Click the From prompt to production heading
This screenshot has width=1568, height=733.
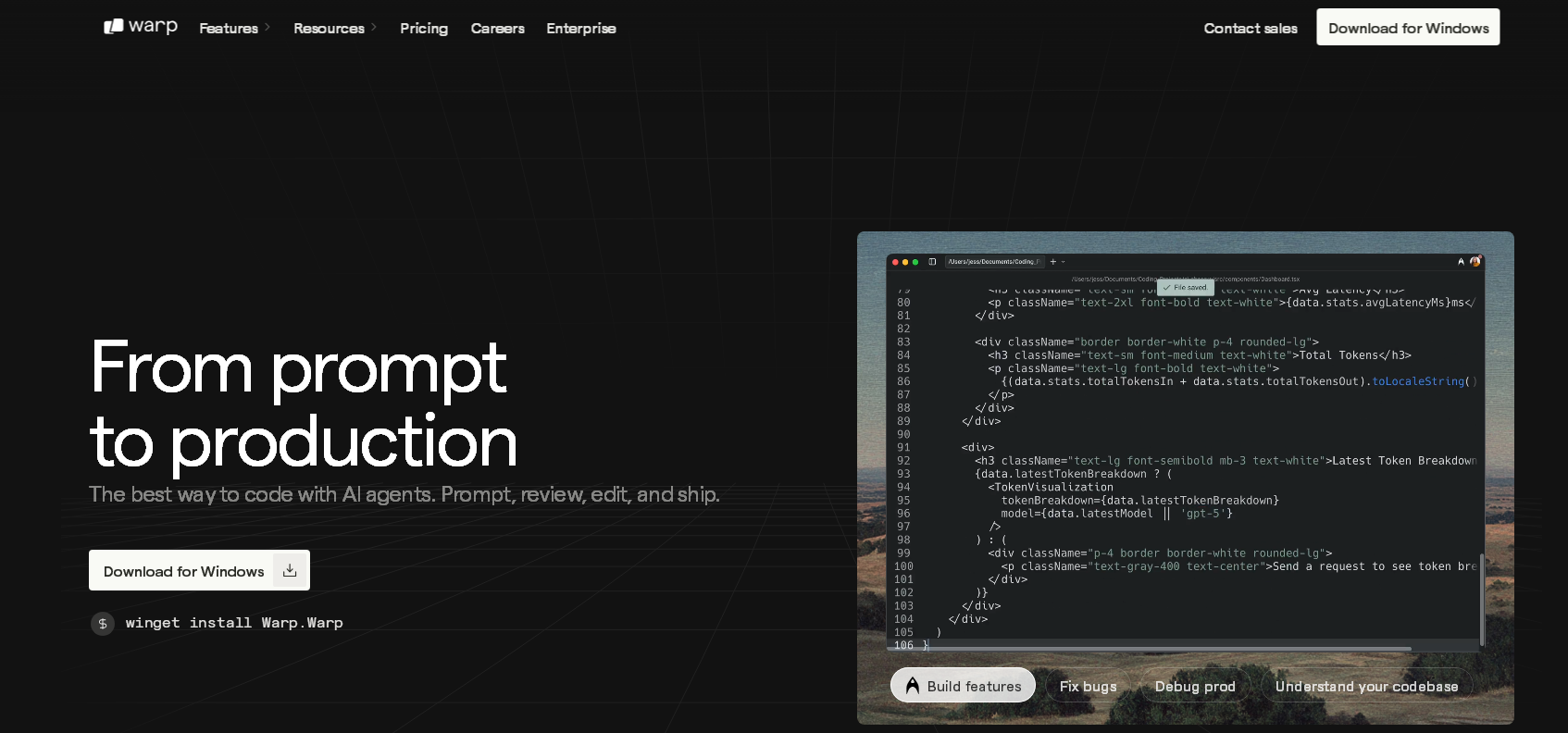pos(304,403)
